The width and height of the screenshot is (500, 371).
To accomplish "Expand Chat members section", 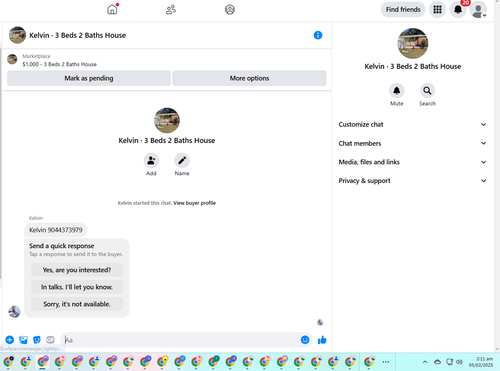I will 413,143.
